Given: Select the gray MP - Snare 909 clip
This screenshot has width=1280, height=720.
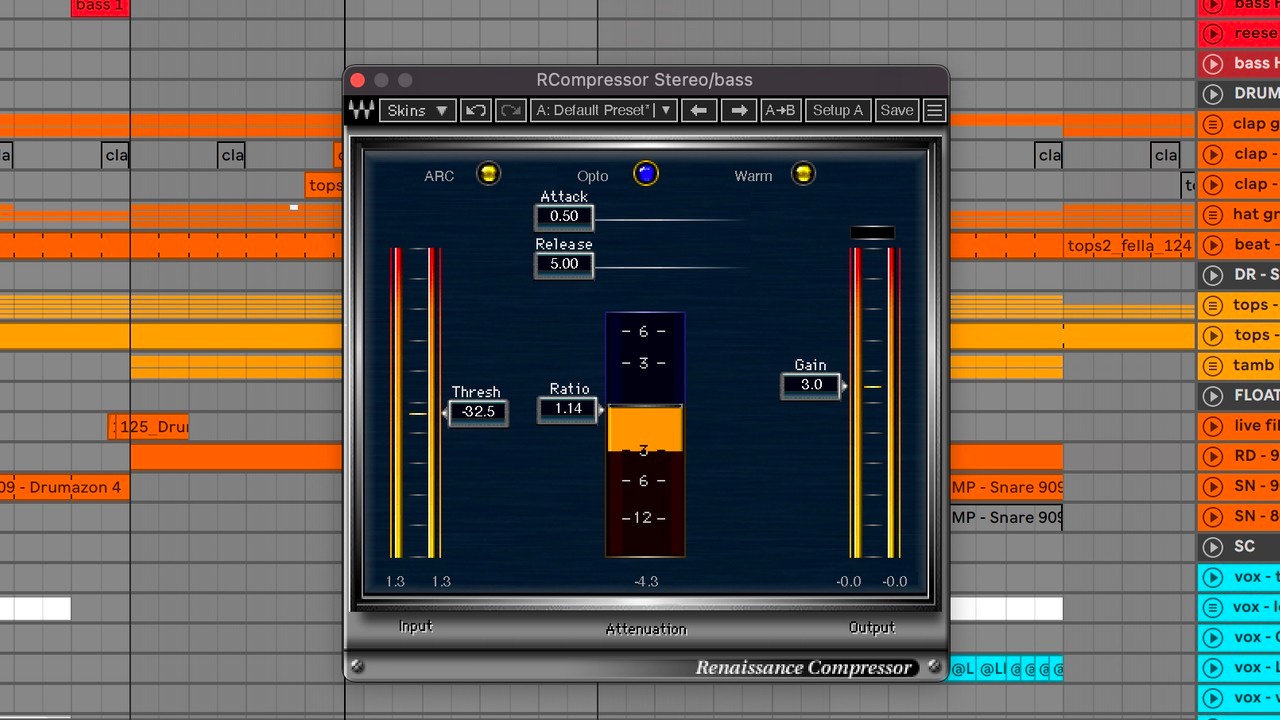Looking at the screenshot, I should 1006,517.
